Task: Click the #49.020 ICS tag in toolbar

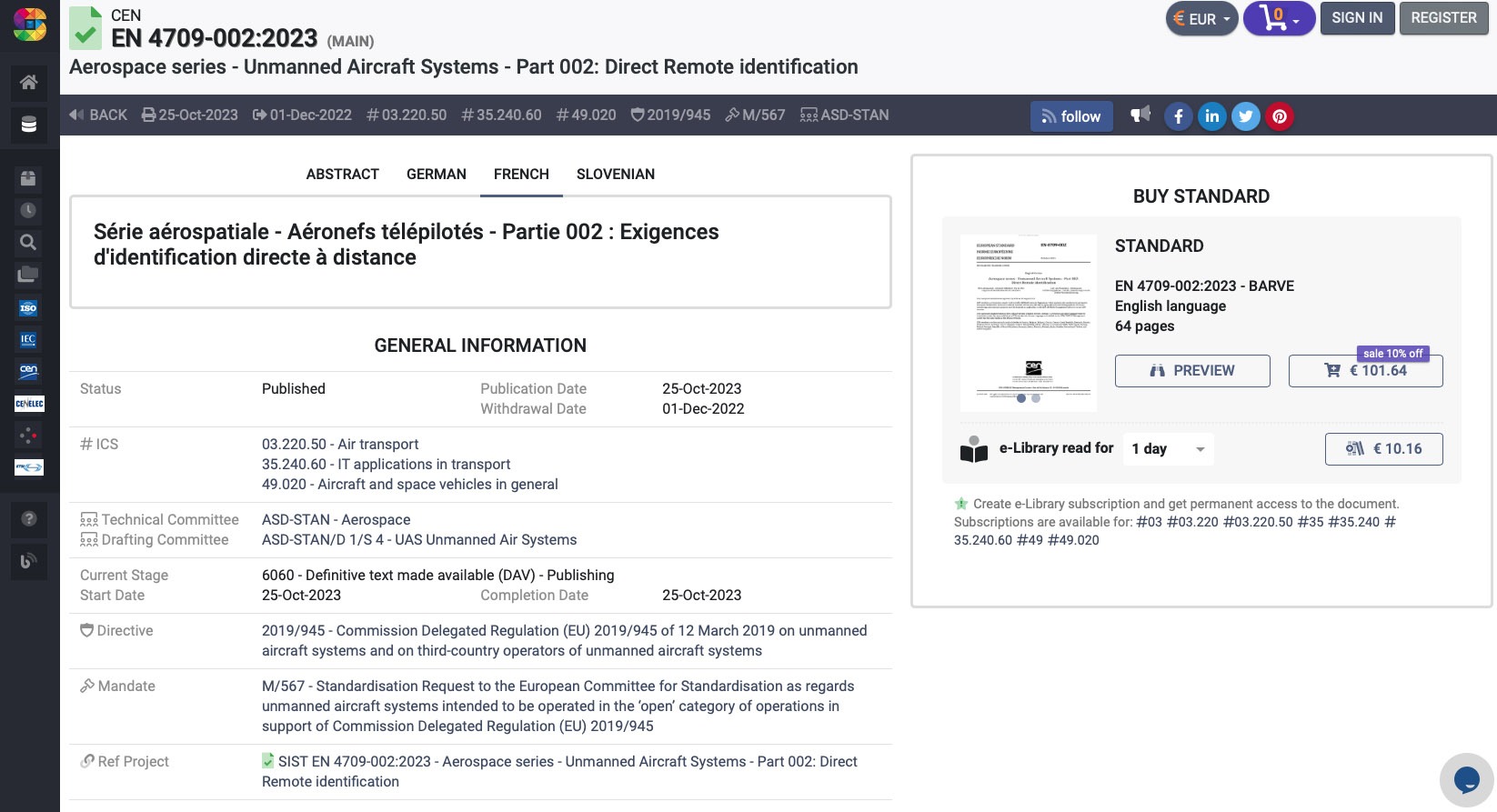Action: point(587,115)
